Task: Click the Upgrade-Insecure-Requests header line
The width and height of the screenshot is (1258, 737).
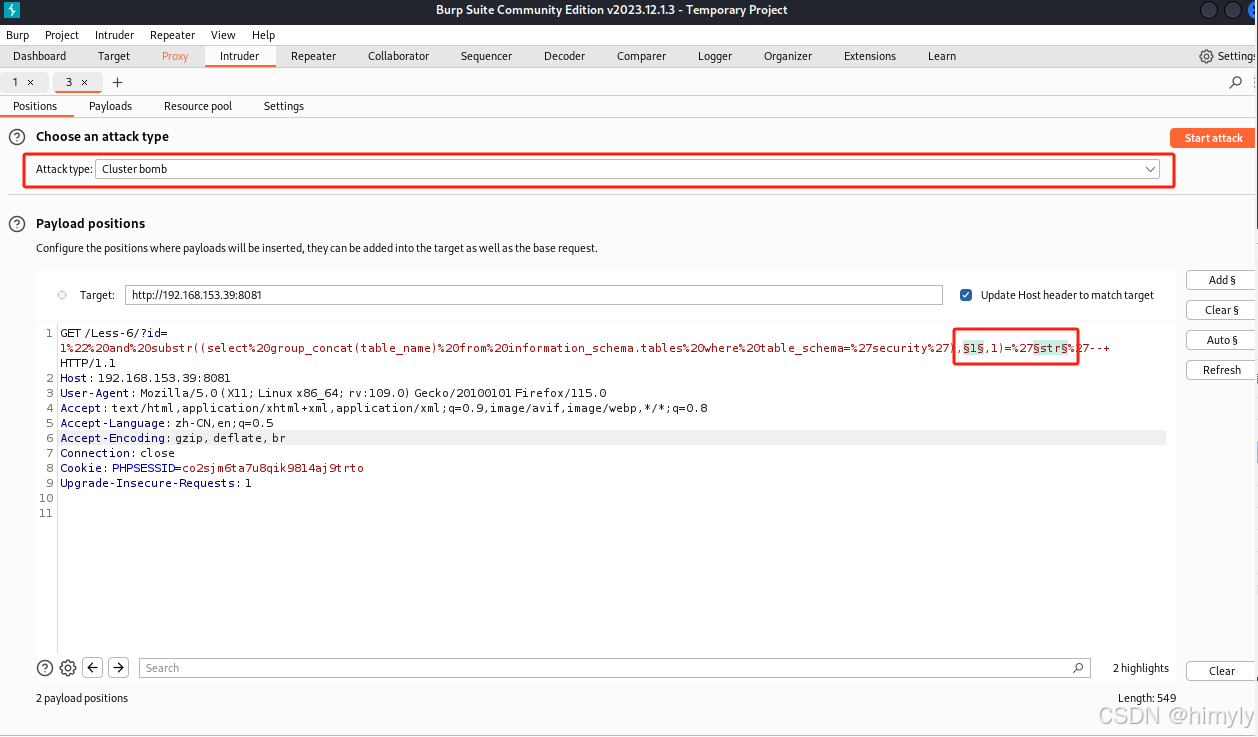Action: coord(156,483)
